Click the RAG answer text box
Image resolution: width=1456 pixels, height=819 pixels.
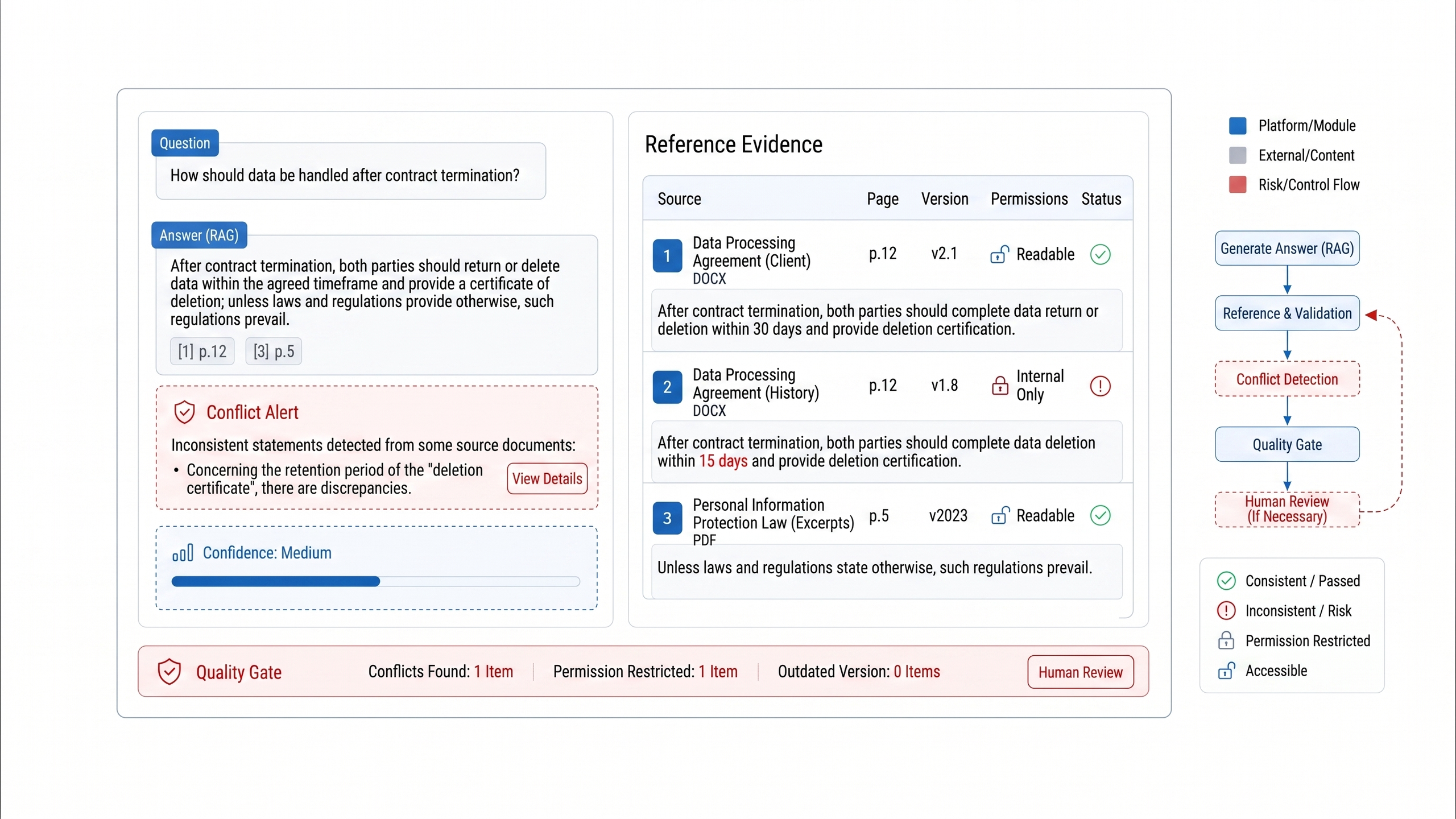coord(377,305)
